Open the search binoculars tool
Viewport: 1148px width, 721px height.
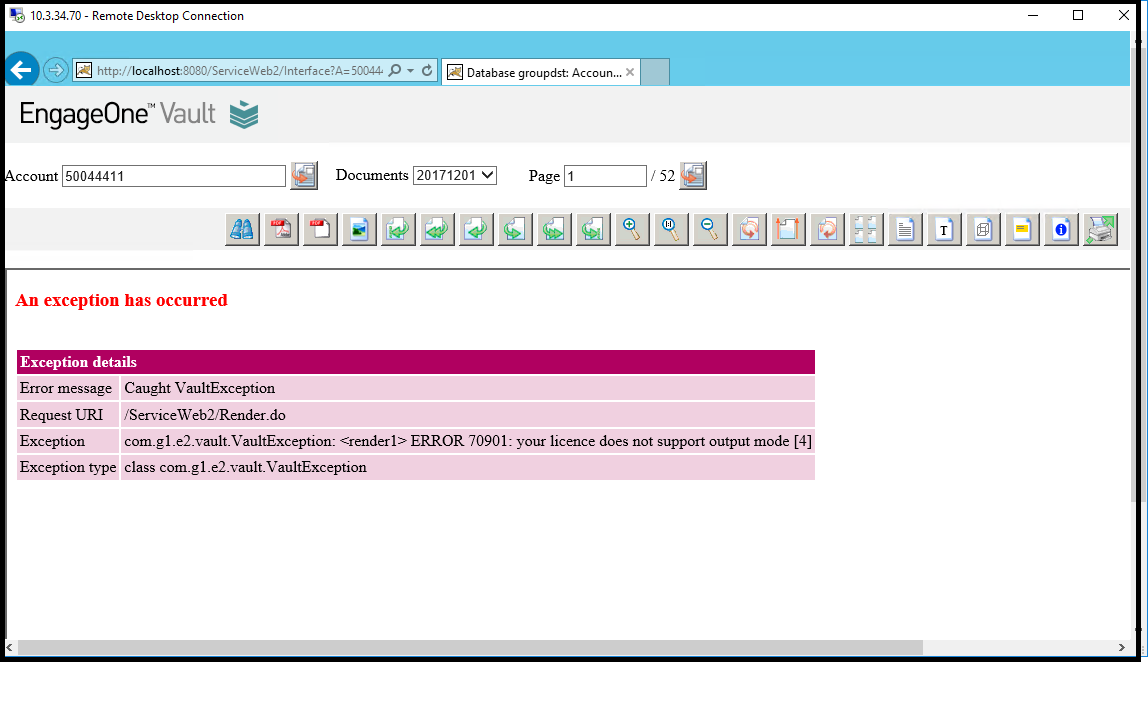click(x=242, y=229)
